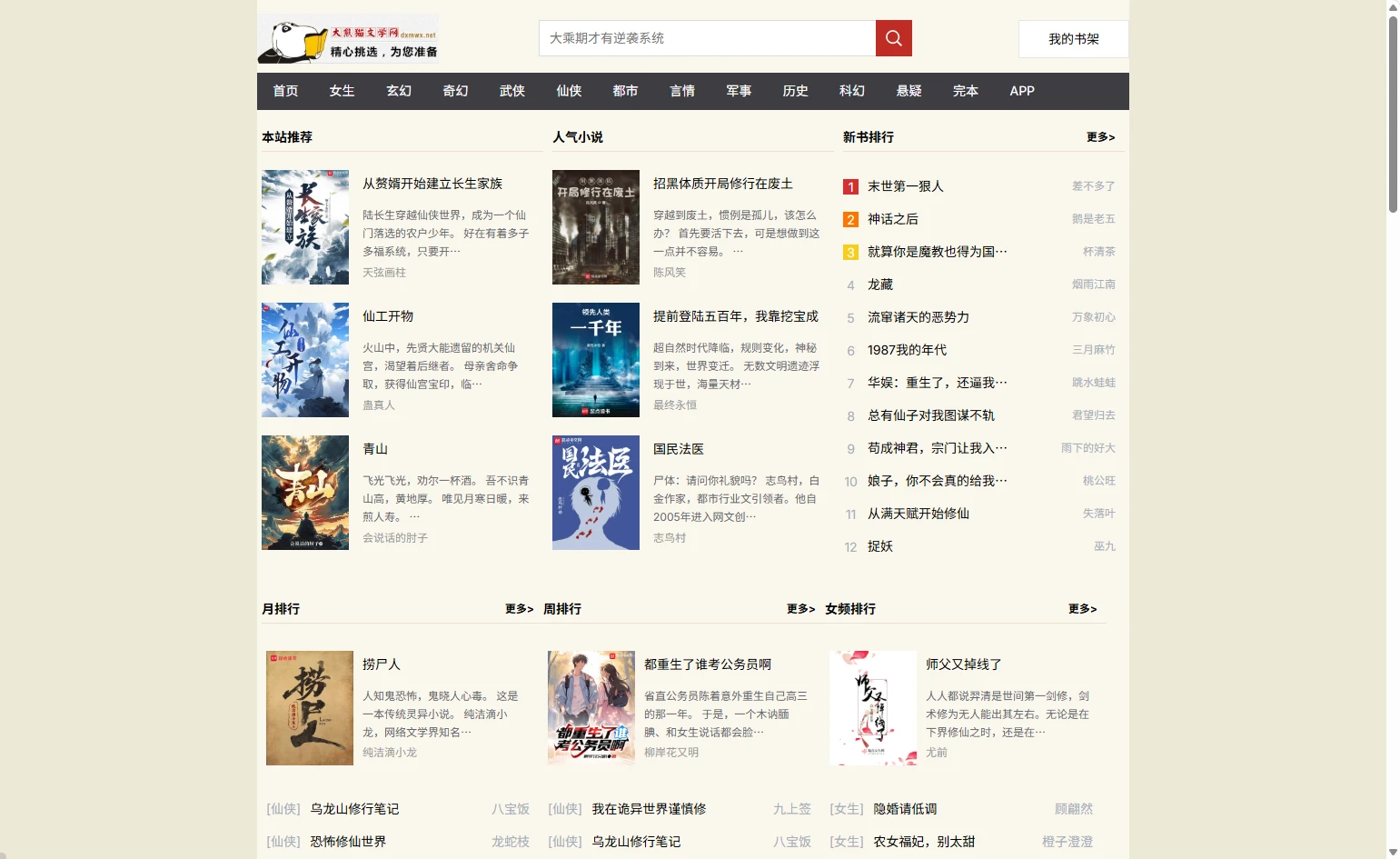
Task: Expand 月排行 list via 更多>
Action: (x=519, y=609)
